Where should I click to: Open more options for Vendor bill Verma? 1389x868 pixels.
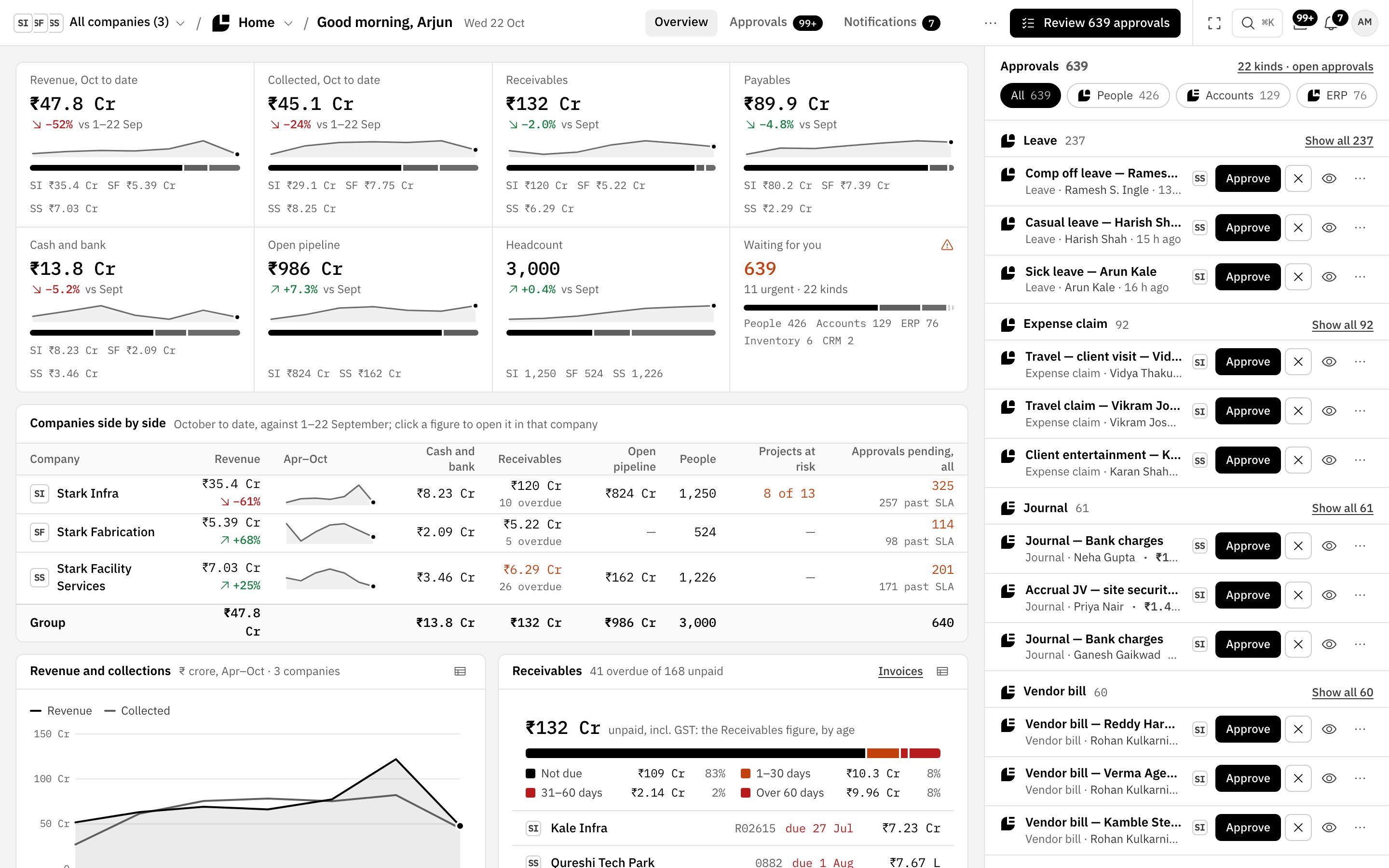click(x=1360, y=778)
